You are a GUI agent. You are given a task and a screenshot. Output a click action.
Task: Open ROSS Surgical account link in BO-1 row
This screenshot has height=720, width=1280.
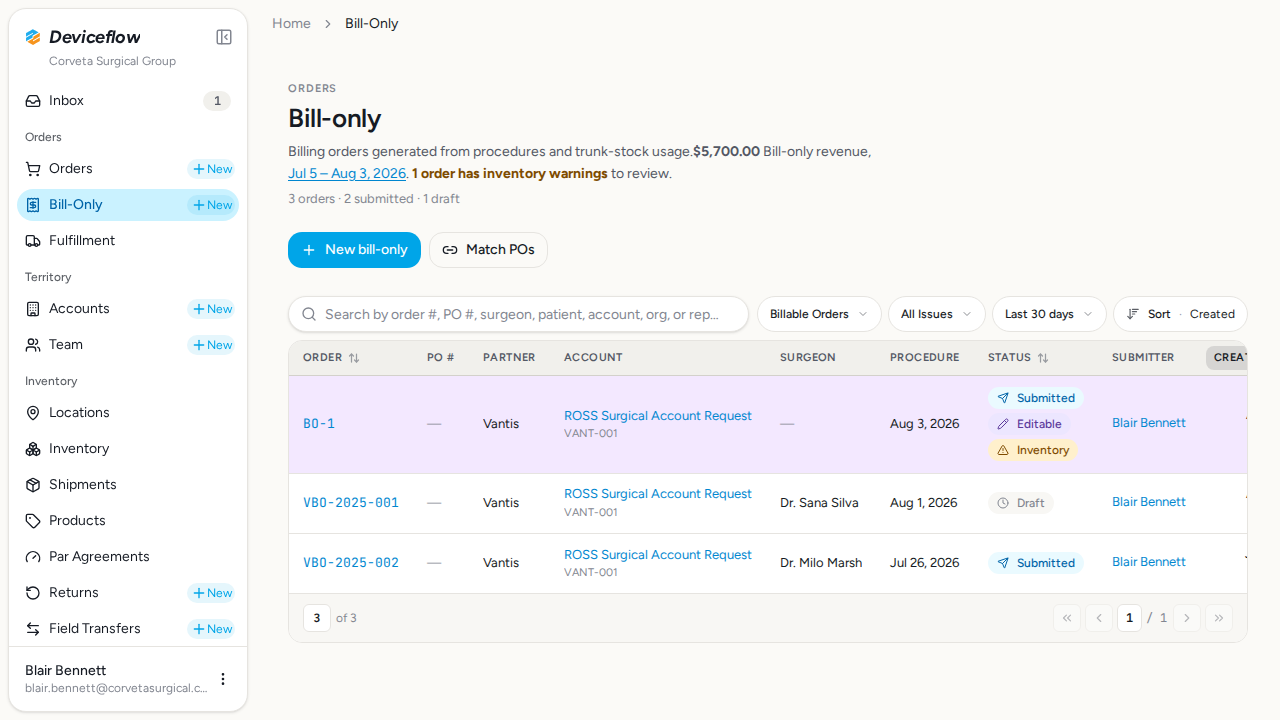click(658, 416)
